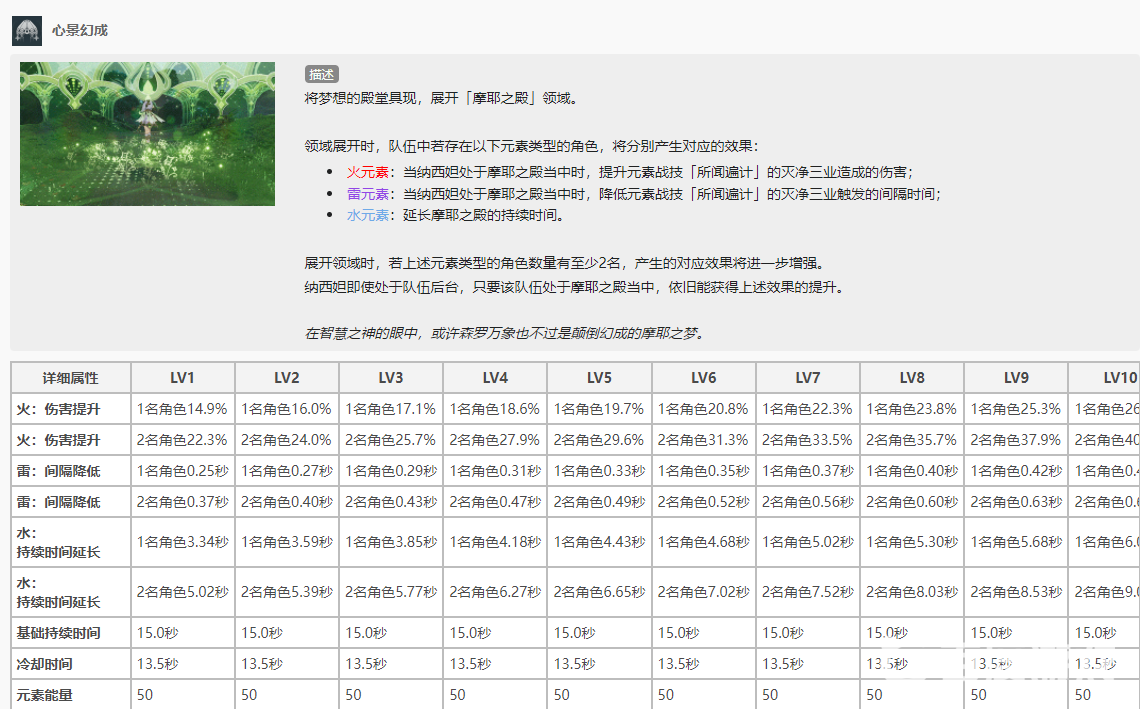The image size is (1140, 709).
Task: Click the 15.0秒 cell under LV1
Action: click(182, 633)
